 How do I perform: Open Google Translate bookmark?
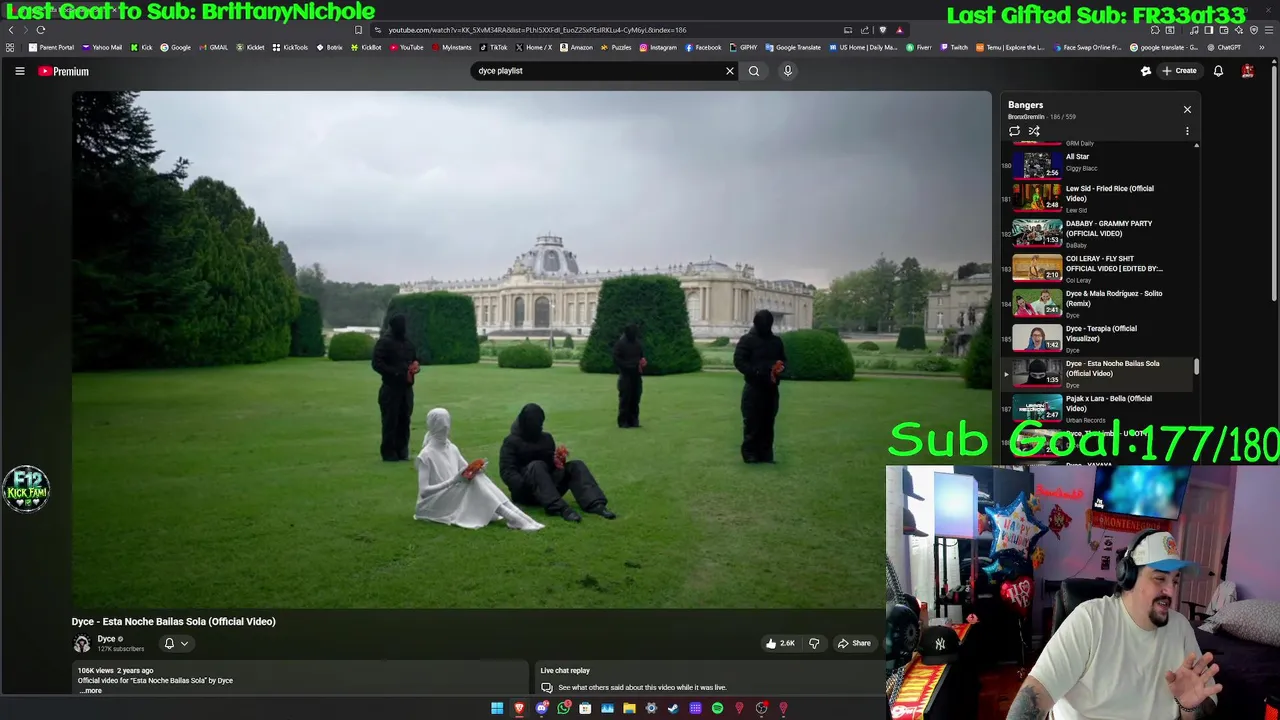point(794,47)
